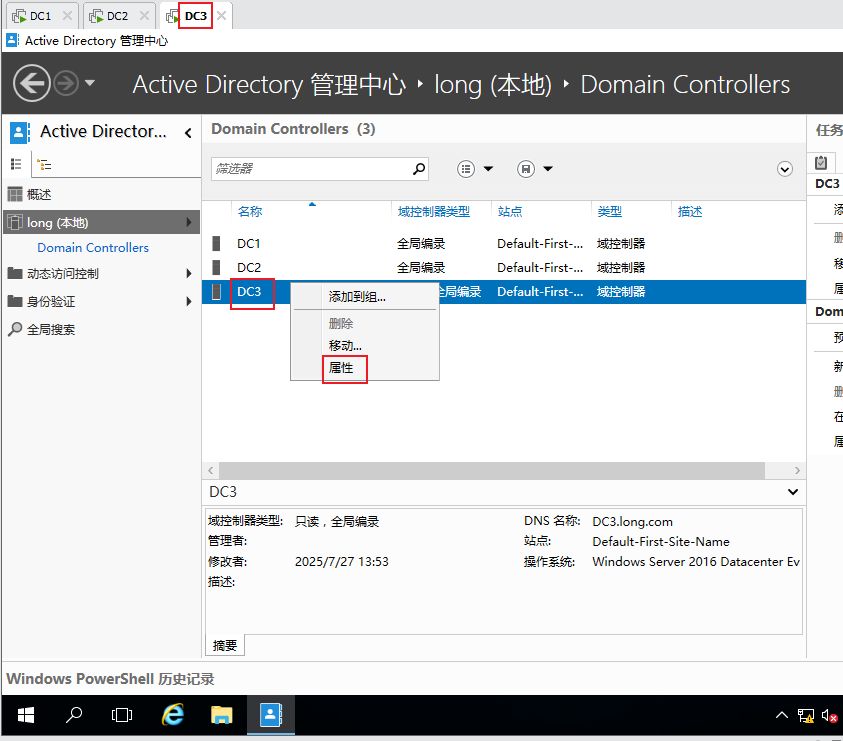Screen dimensions: 843x741
Task: Click the DC1 server icon
Action: click(216, 244)
